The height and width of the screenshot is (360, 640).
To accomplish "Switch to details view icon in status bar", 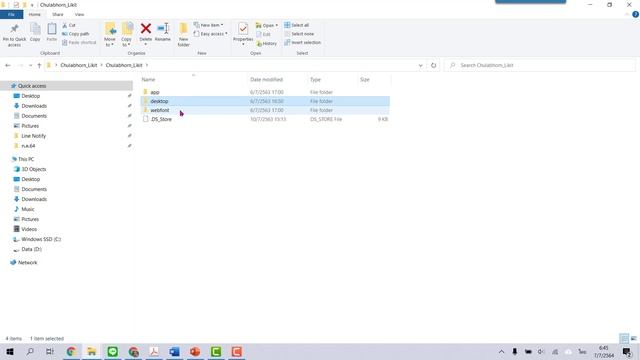I will tap(624, 338).
